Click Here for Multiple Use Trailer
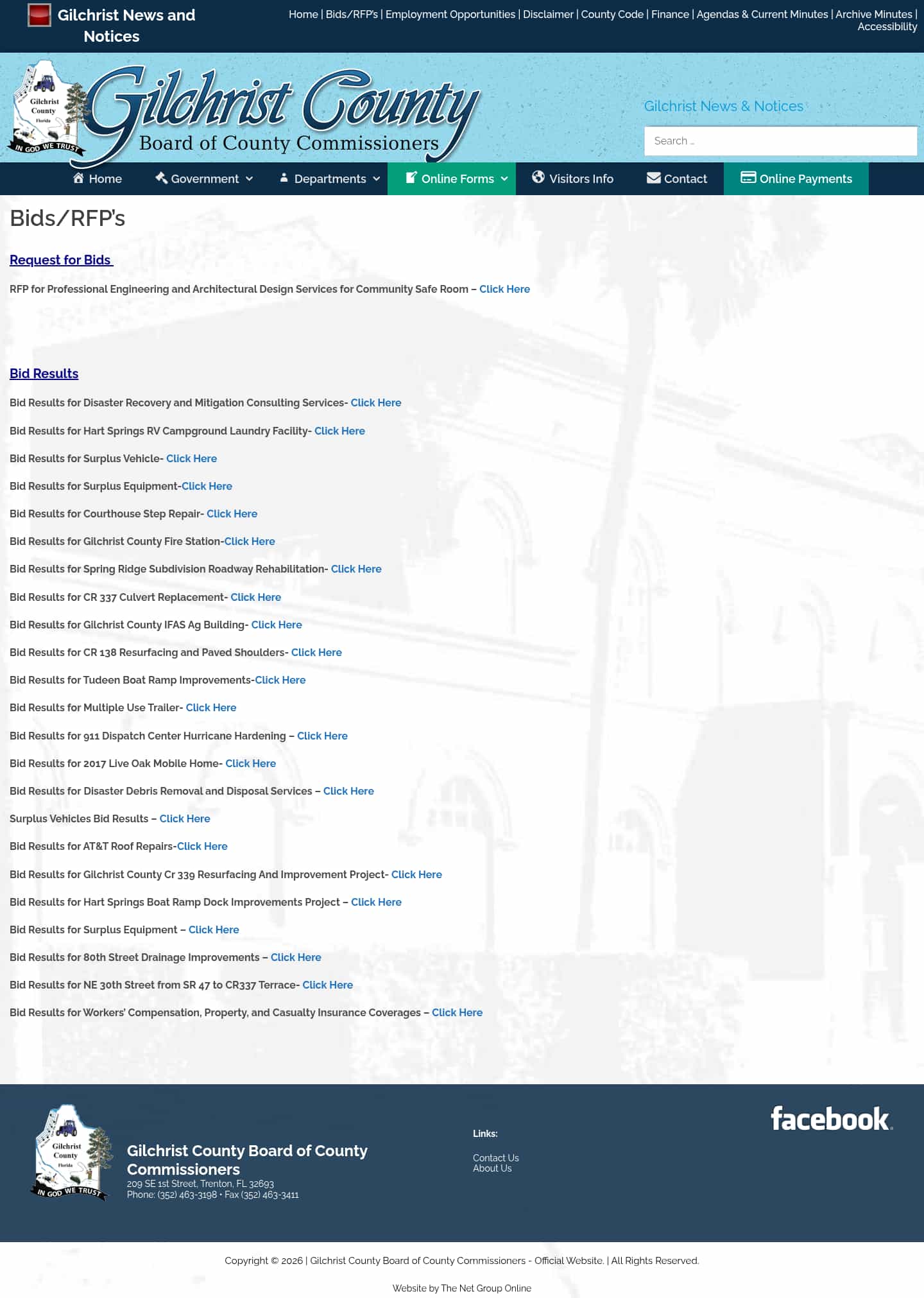This screenshot has width=924, height=1298. coord(211,707)
